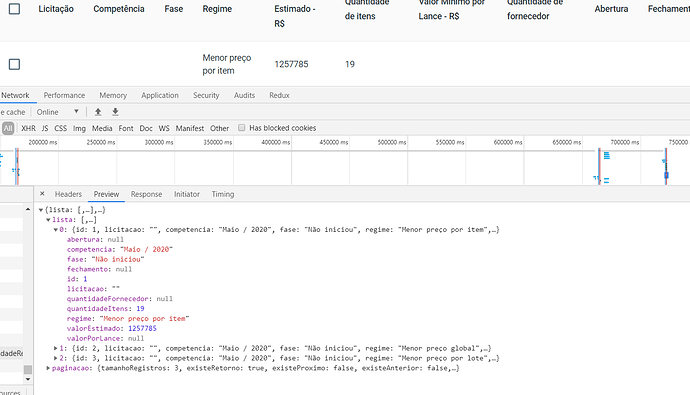
Task: Expand the item 1 Menor preço global node
Action: coord(55,348)
